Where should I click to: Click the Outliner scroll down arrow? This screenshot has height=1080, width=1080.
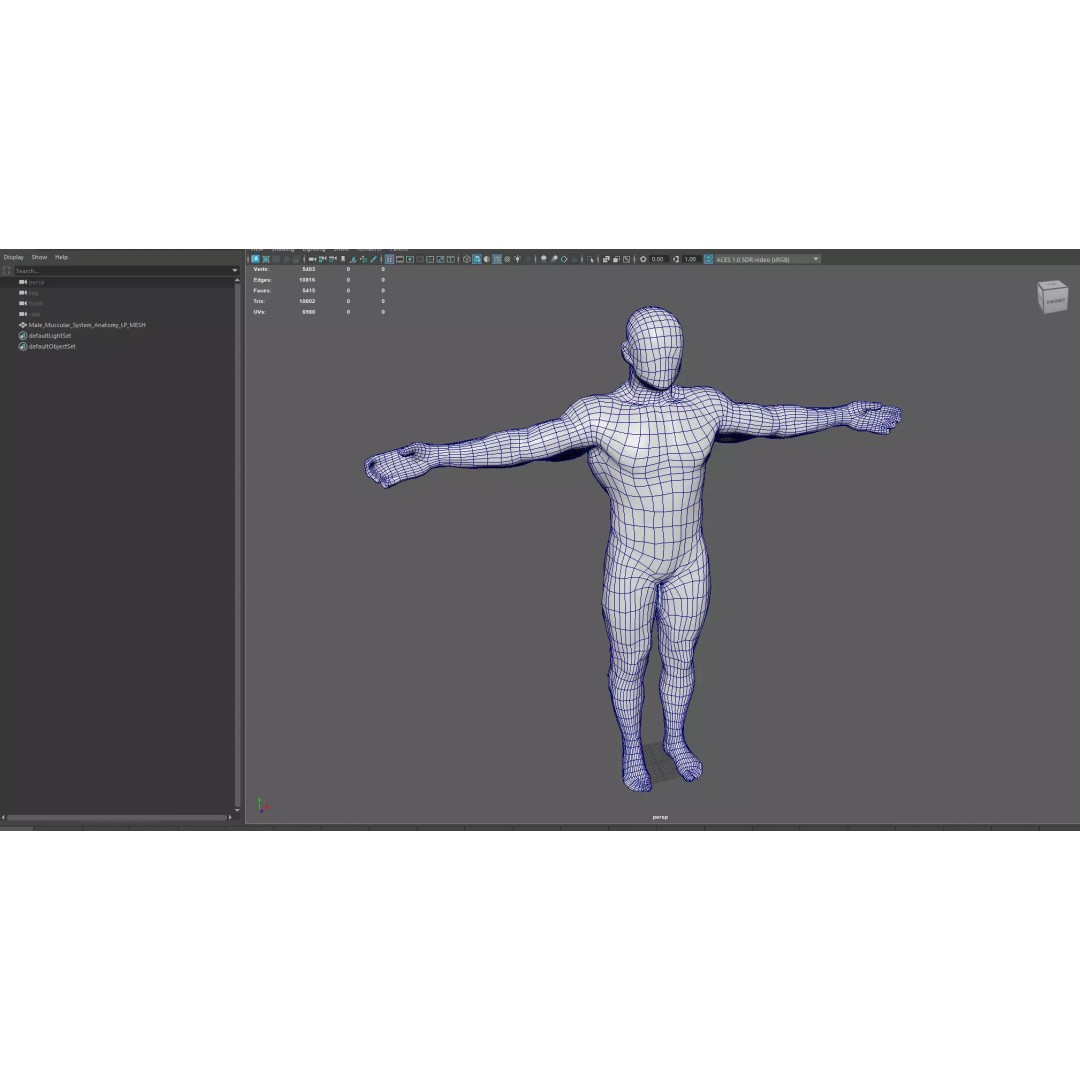click(238, 810)
